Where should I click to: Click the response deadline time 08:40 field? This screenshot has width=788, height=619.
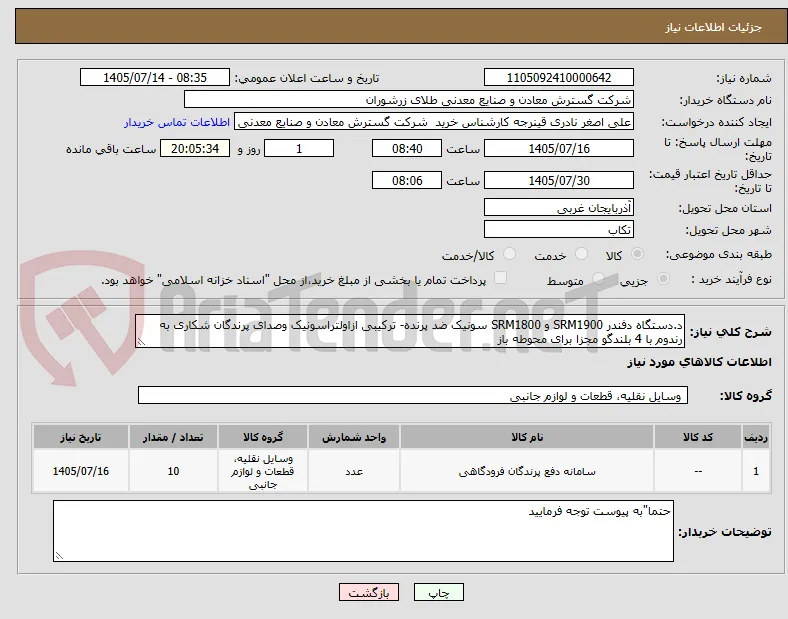point(407,149)
